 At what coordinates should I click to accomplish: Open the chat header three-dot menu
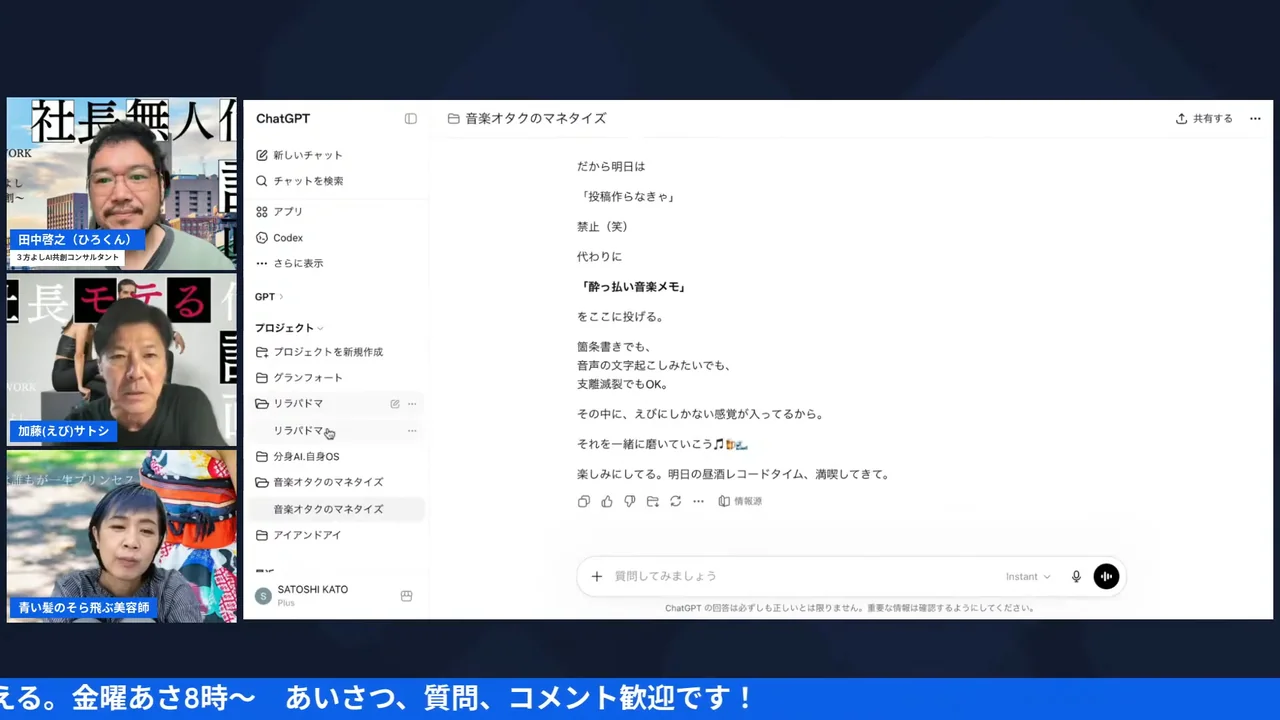tap(1255, 118)
